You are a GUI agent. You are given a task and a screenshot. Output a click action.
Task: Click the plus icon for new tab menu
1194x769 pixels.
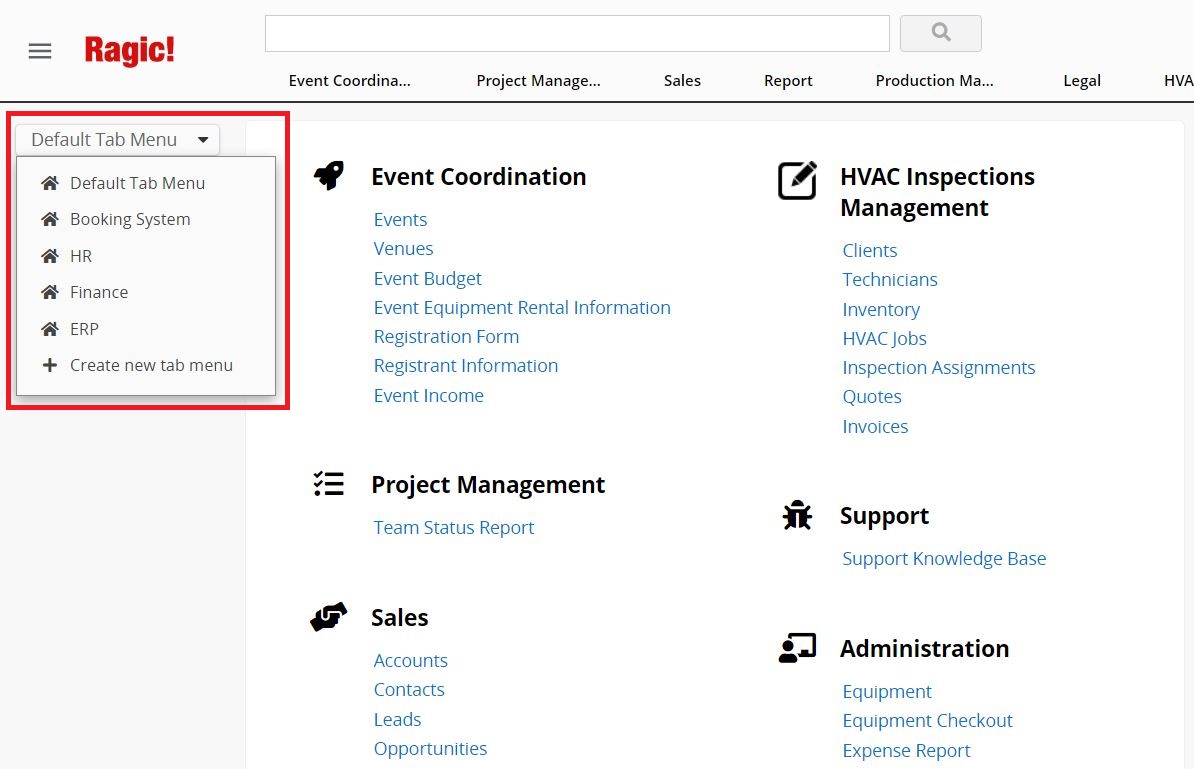click(49, 365)
